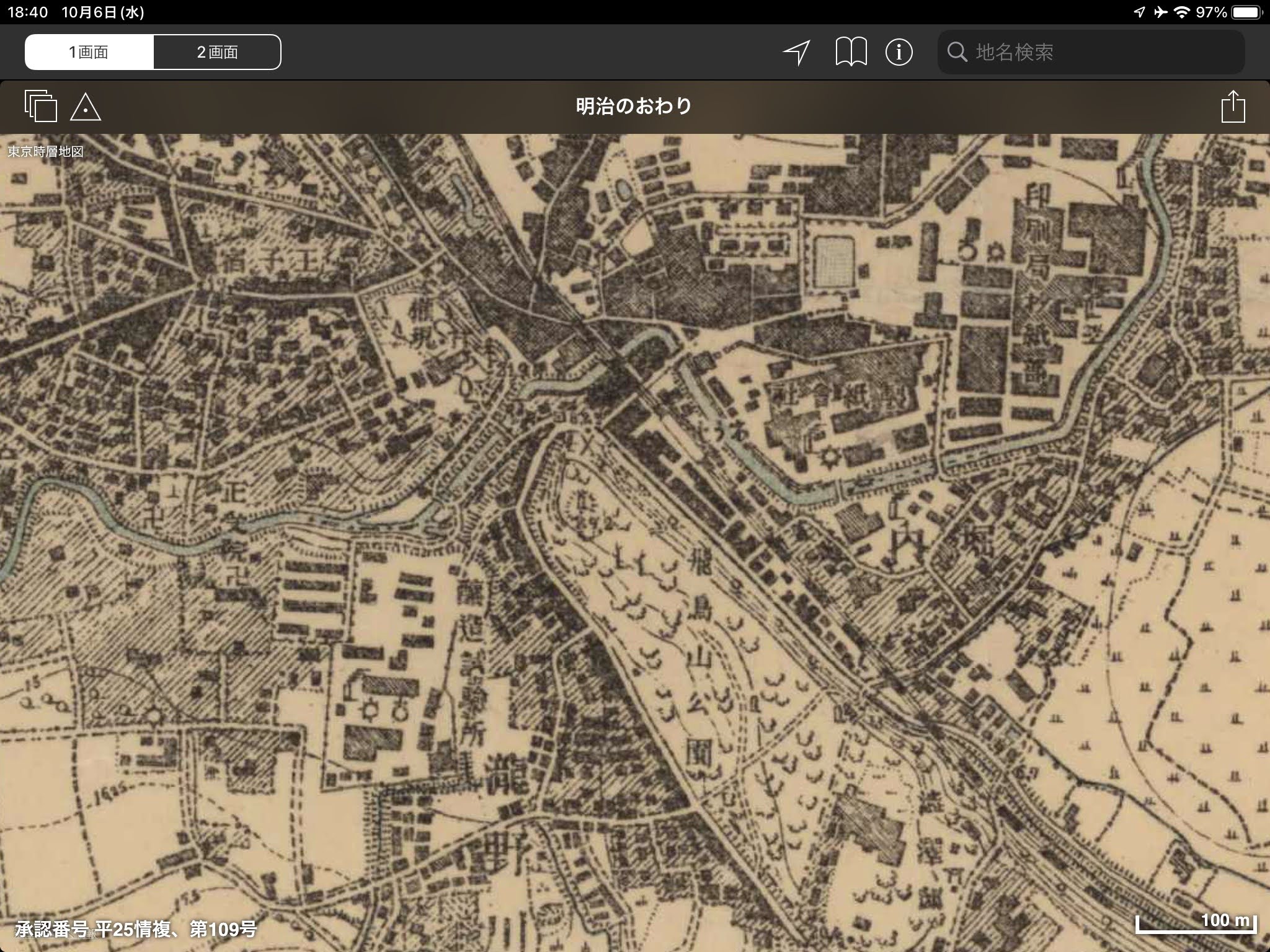The width and height of the screenshot is (1270, 952).
Task: Open the bookmarks book icon
Action: click(x=851, y=52)
